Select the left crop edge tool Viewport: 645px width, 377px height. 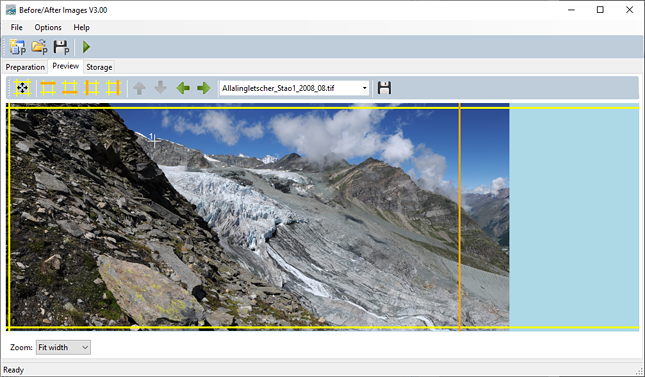tap(91, 88)
